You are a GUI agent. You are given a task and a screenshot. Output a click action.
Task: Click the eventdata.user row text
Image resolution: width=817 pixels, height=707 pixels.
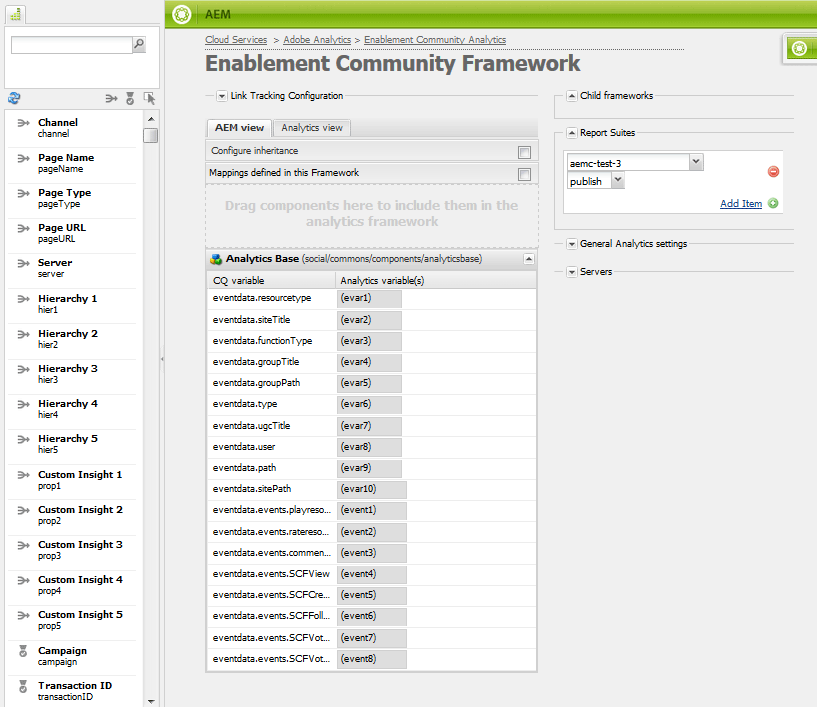pos(243,446)
